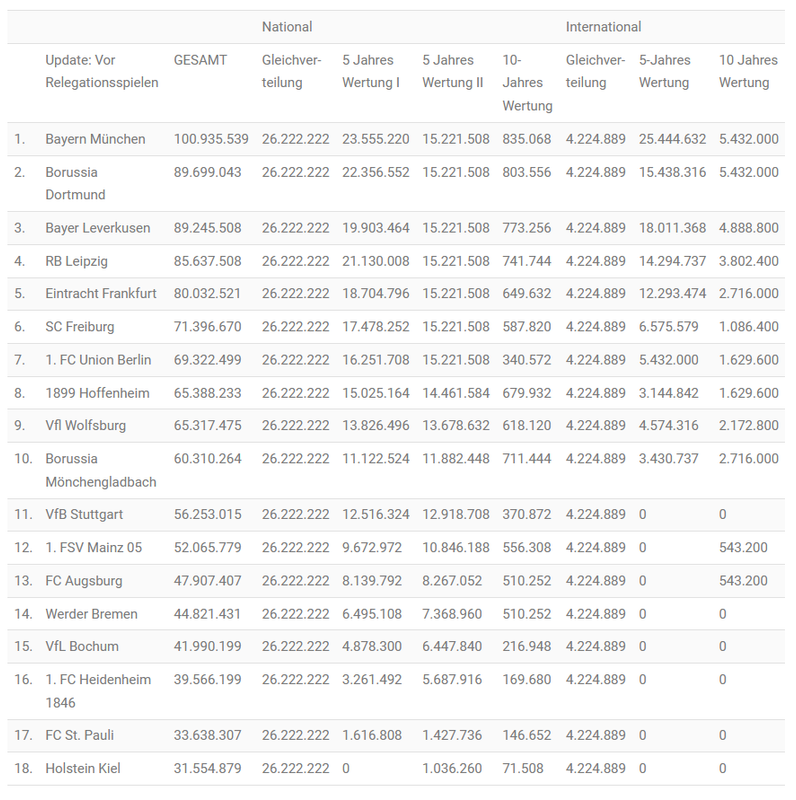This screenshot has height=800, width=796.
Task: Select the '1. FC Union Berlin' name
Action: point(98,360)
